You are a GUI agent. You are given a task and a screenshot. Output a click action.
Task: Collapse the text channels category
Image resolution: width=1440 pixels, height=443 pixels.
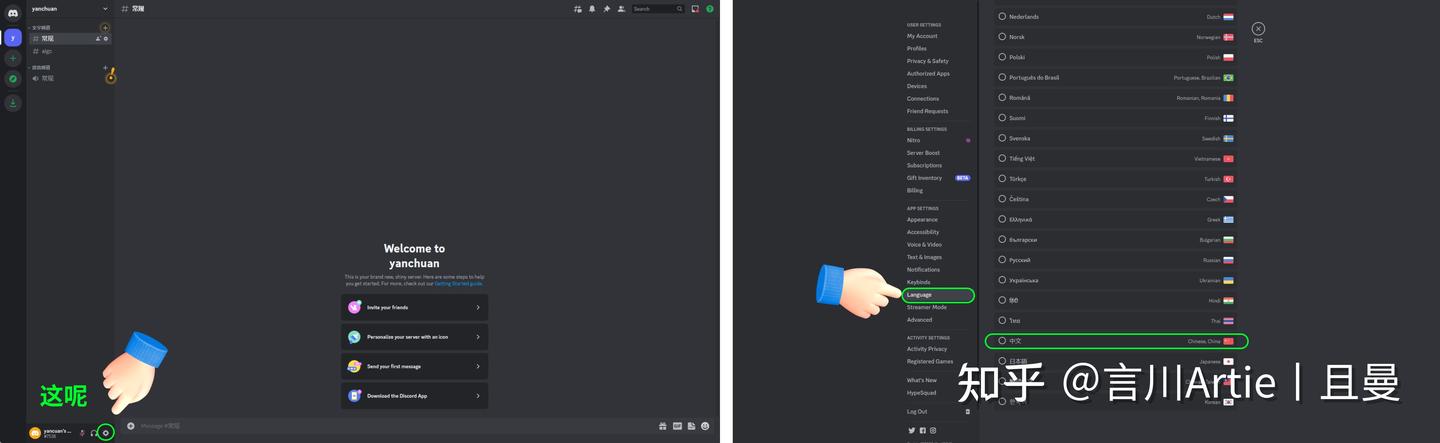(40, 28)
